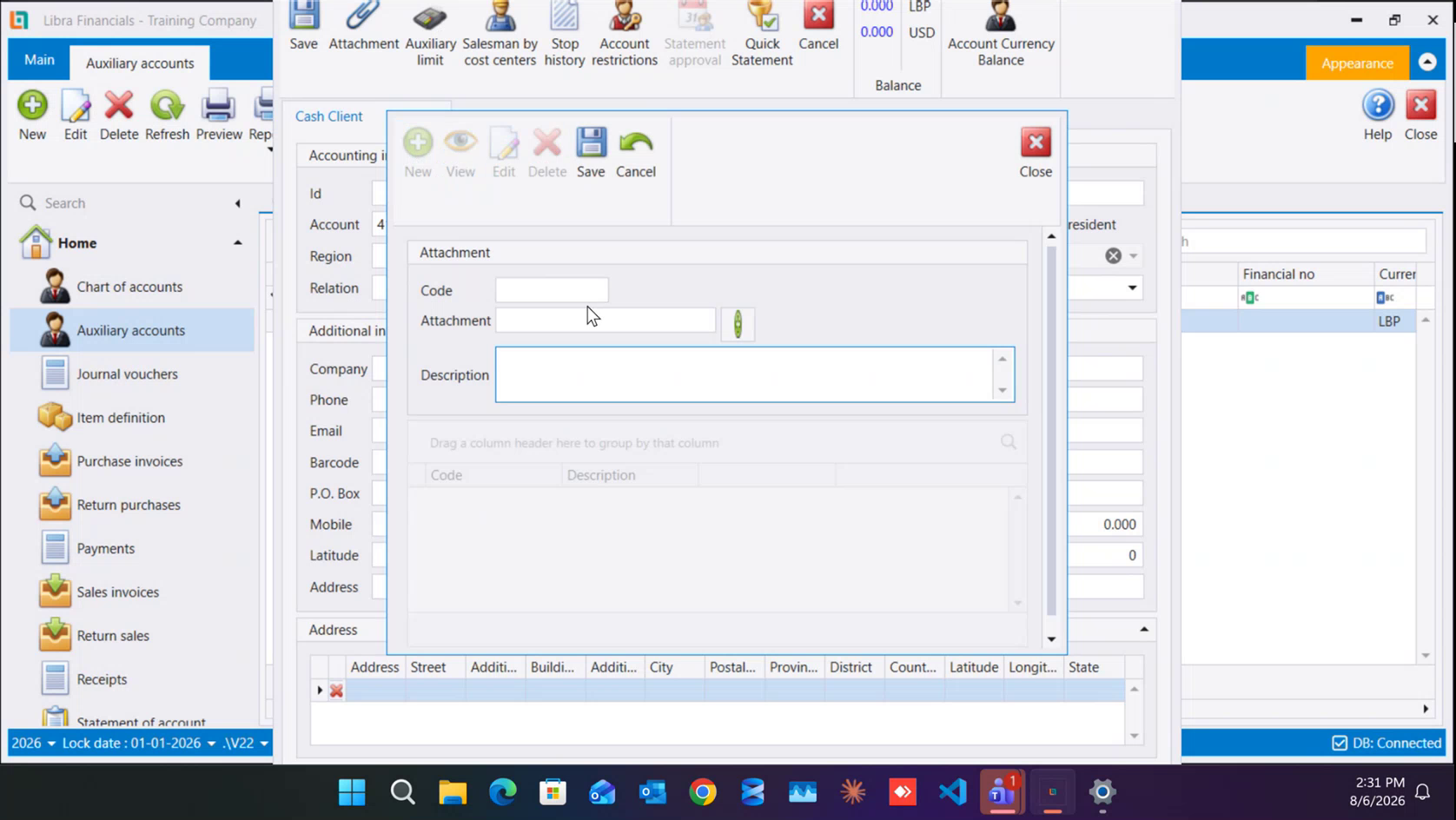Viewport: 1456px width, 820px height.
Task: Open Receipts from sidebar
Action: pos(102,679)
